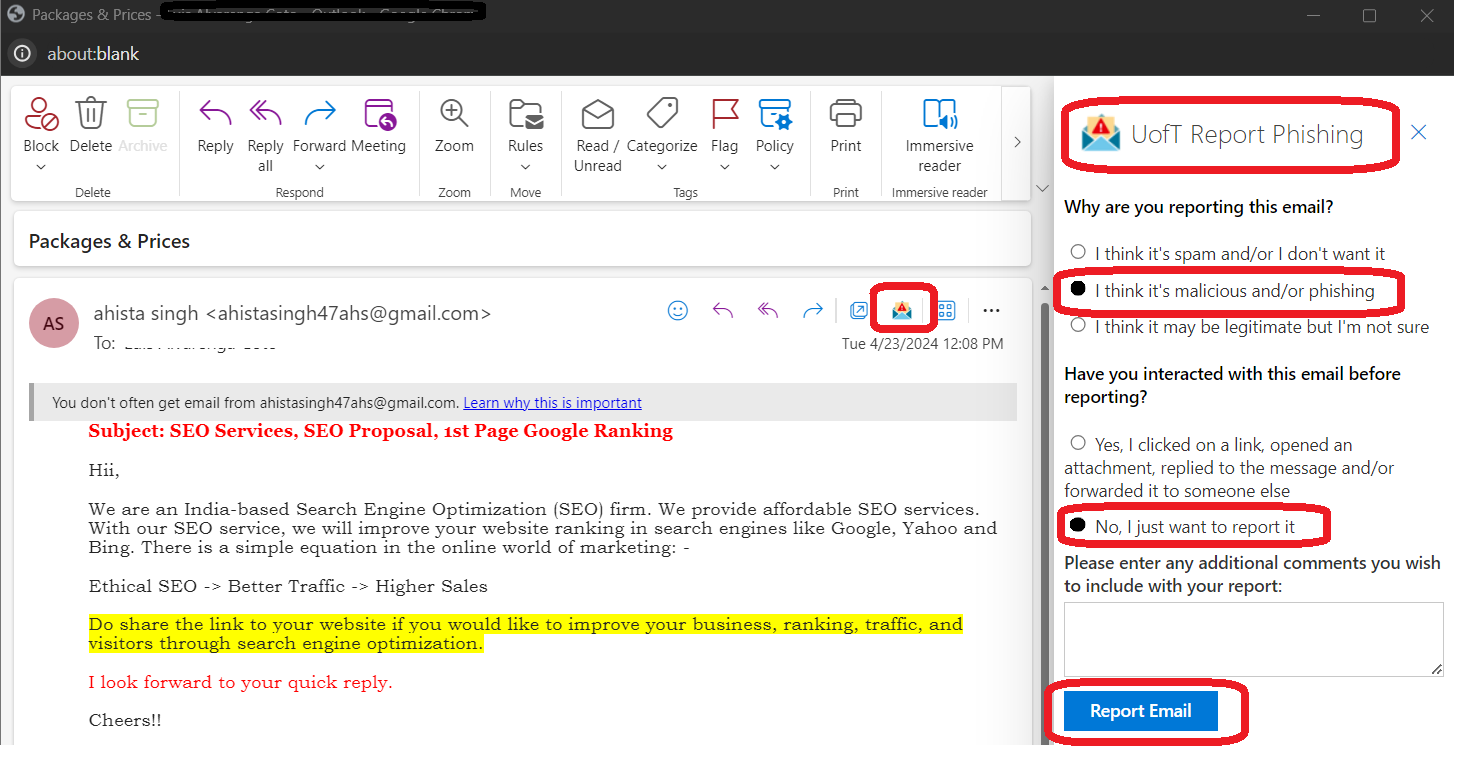Click the Zoom magnifier icon

tap(454, 114)
